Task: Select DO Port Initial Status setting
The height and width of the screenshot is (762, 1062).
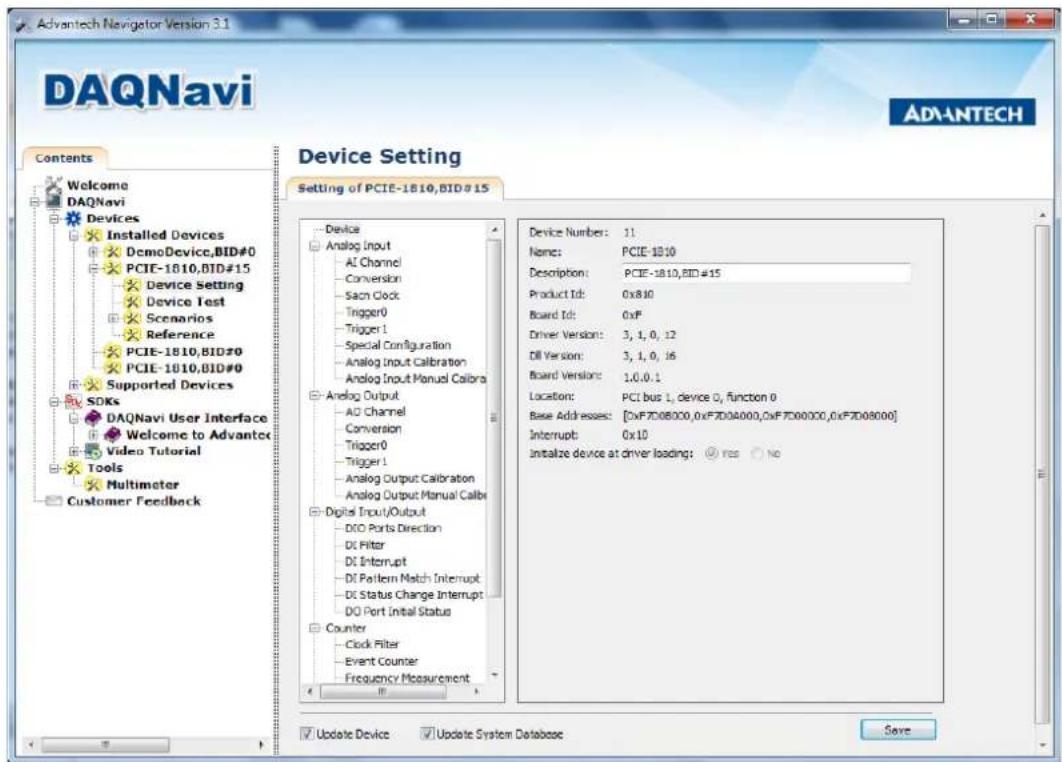Action: click(398, 611)
